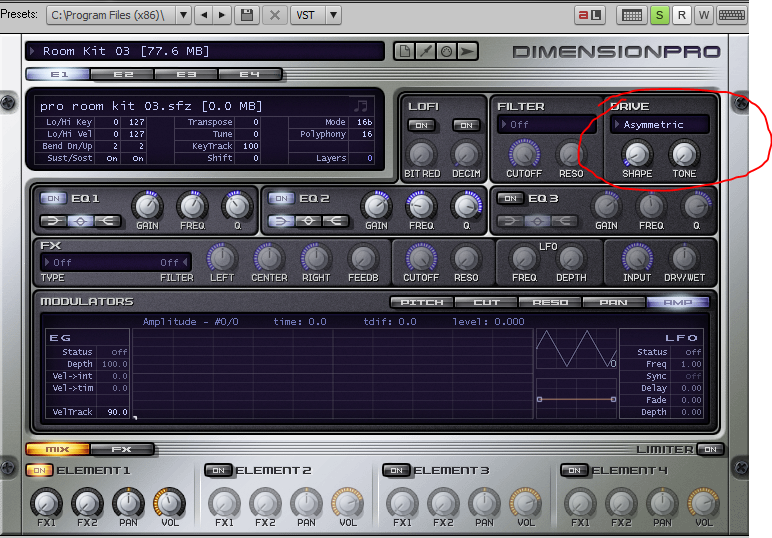Go to next preset with right arrow
This screenshot has width=772, height=538.
tap(222, 15)
